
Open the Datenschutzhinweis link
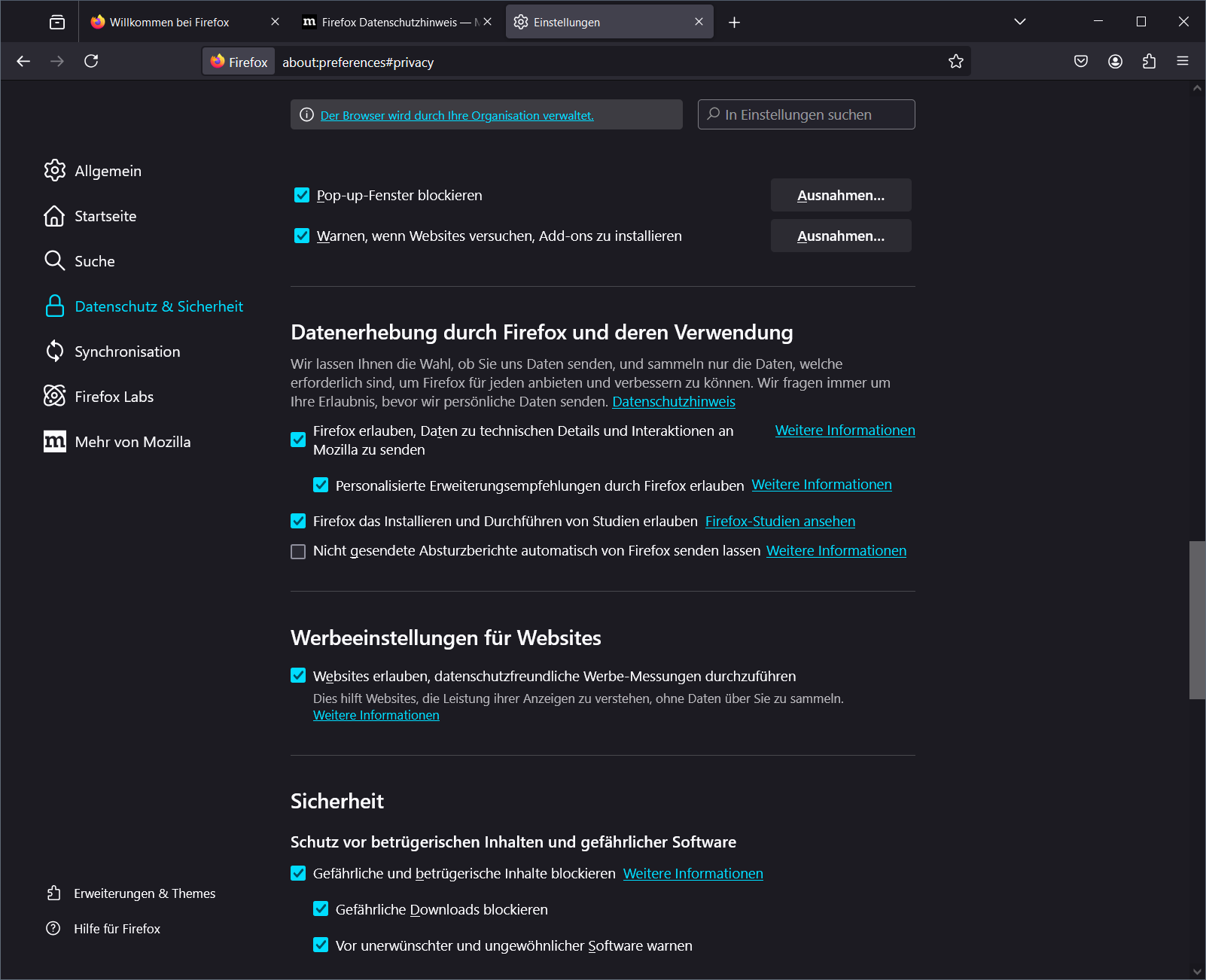coord(674,402)
